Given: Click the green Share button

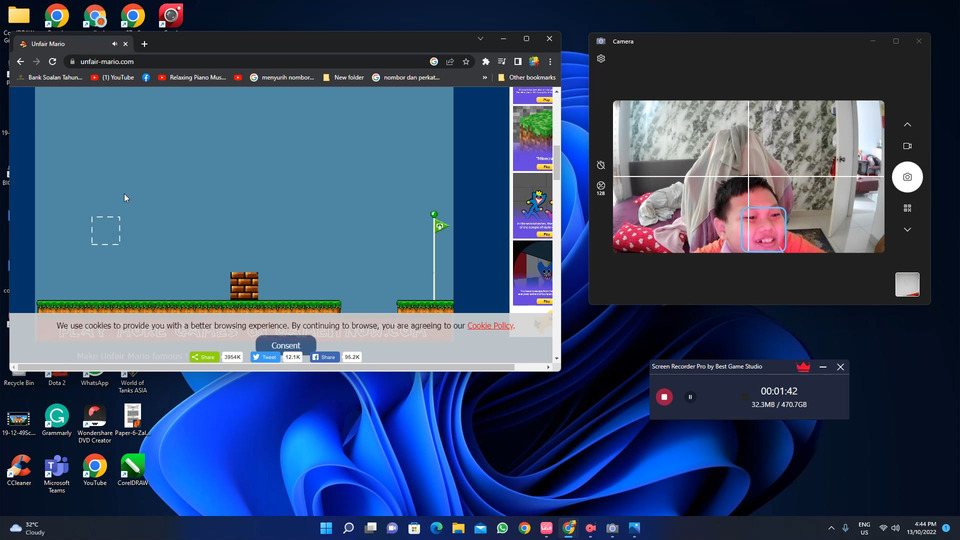Looking at the screenshot, I should pos(204,357).
